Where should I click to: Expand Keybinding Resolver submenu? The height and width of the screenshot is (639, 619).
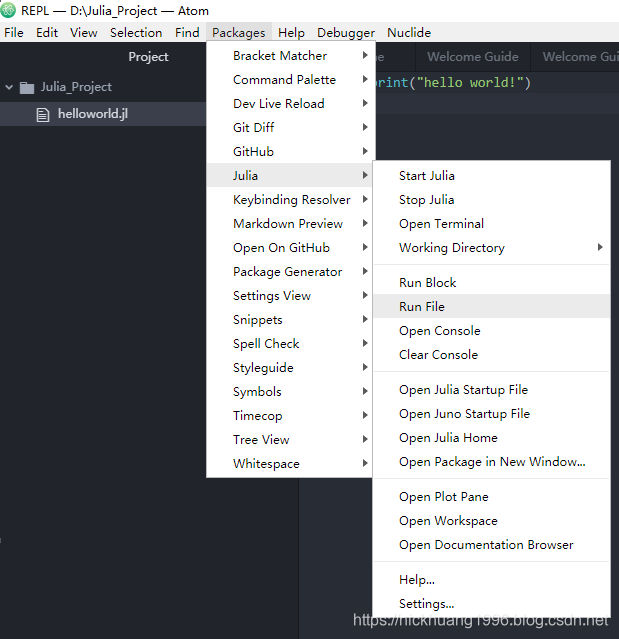pyautogui.click(x=289, y=200)
